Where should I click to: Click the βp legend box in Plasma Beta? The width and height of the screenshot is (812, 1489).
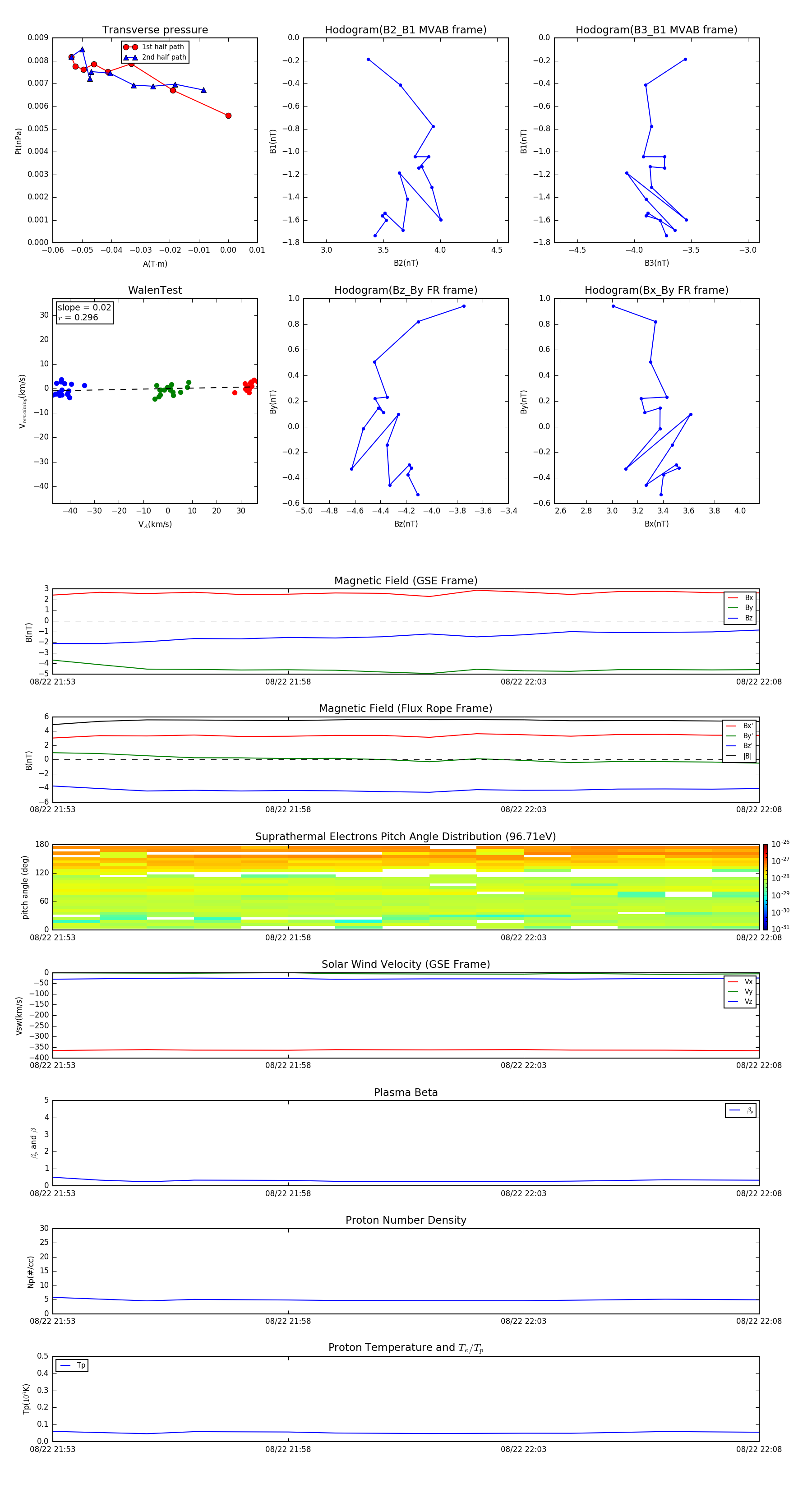tap(740, 1110)
